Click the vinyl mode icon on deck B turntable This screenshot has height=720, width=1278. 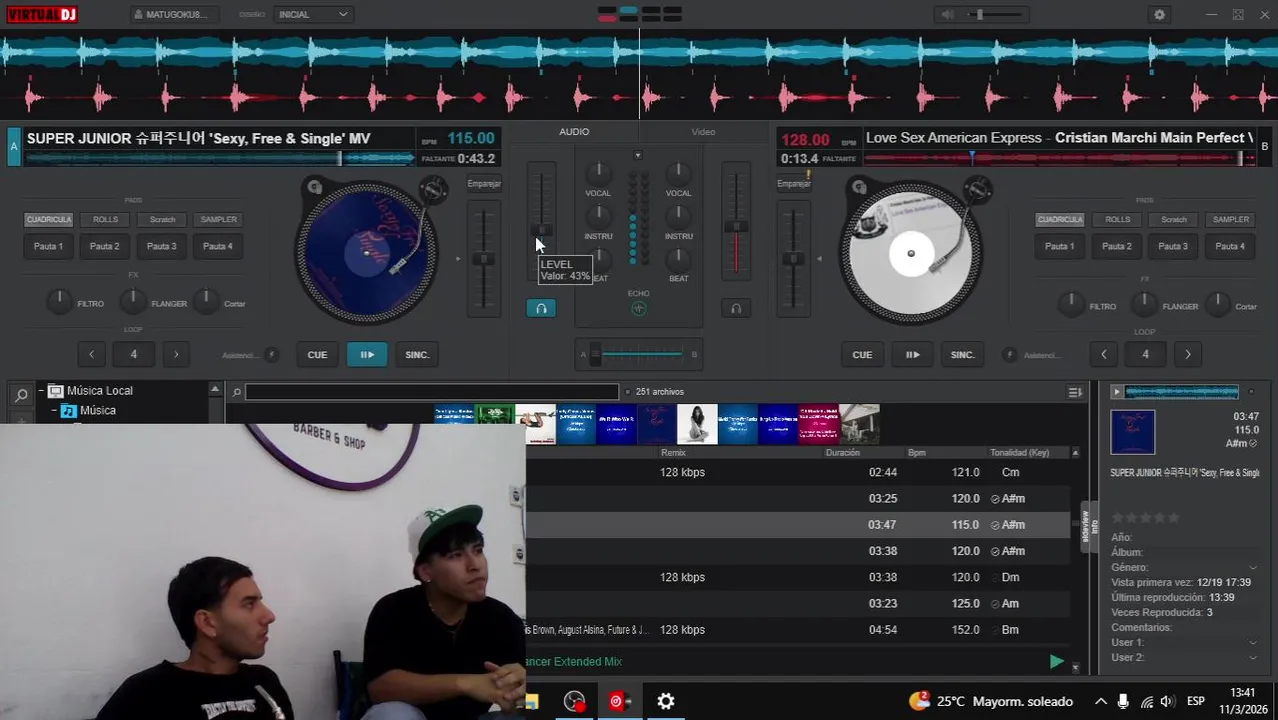click(858, 187)
